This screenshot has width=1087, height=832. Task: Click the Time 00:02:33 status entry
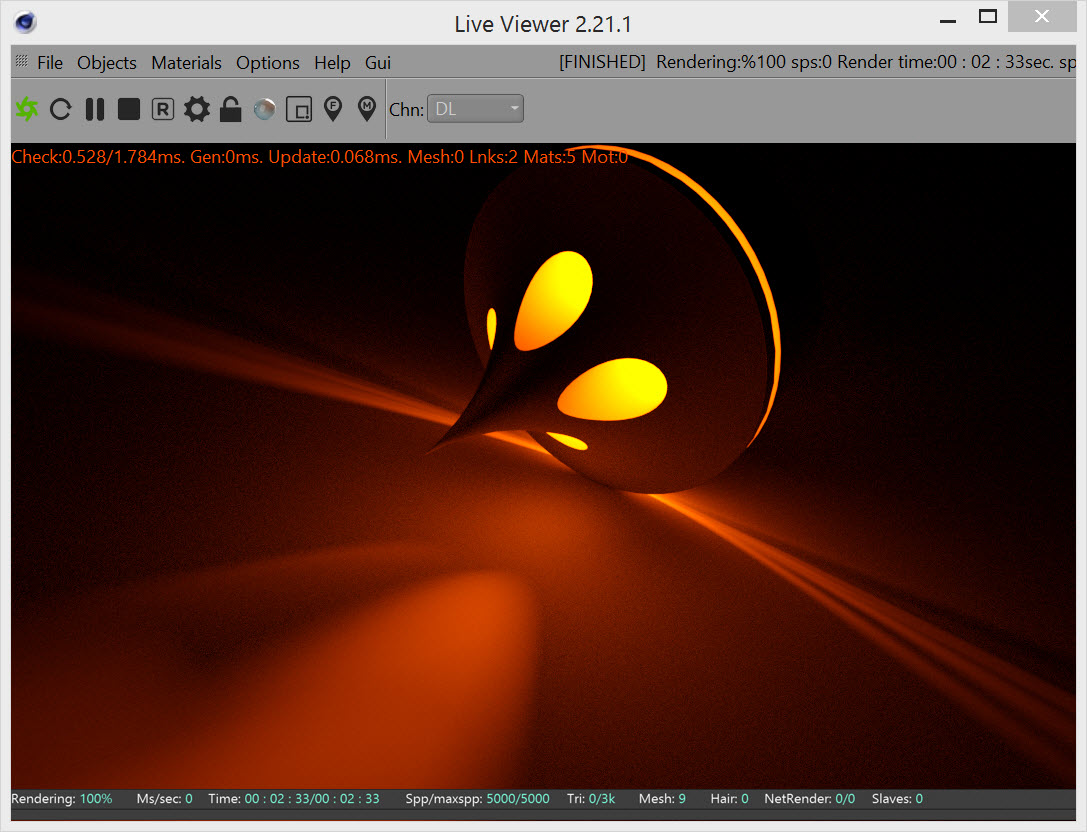tap(294, 799)
